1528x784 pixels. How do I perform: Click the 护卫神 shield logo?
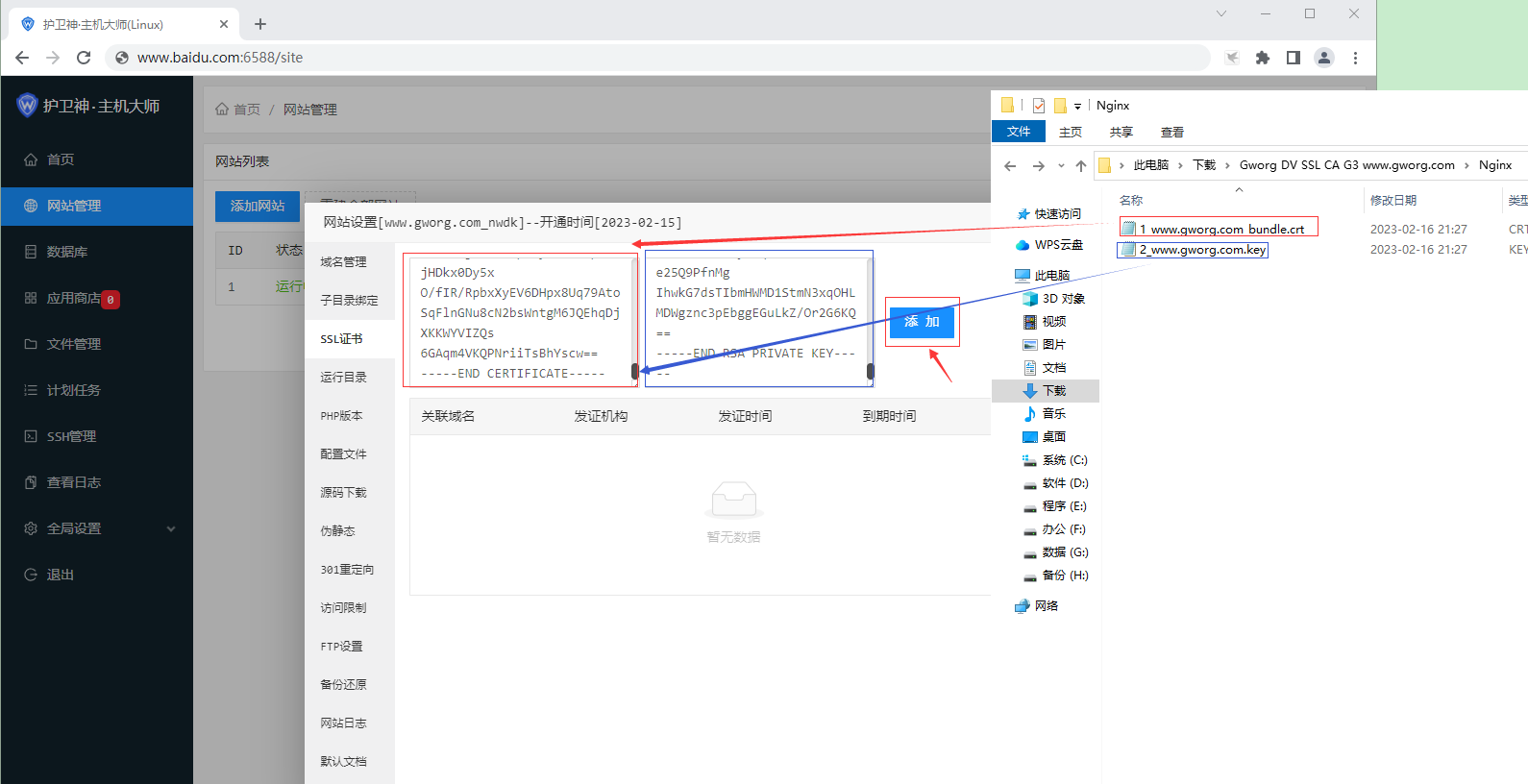(27, 105)
